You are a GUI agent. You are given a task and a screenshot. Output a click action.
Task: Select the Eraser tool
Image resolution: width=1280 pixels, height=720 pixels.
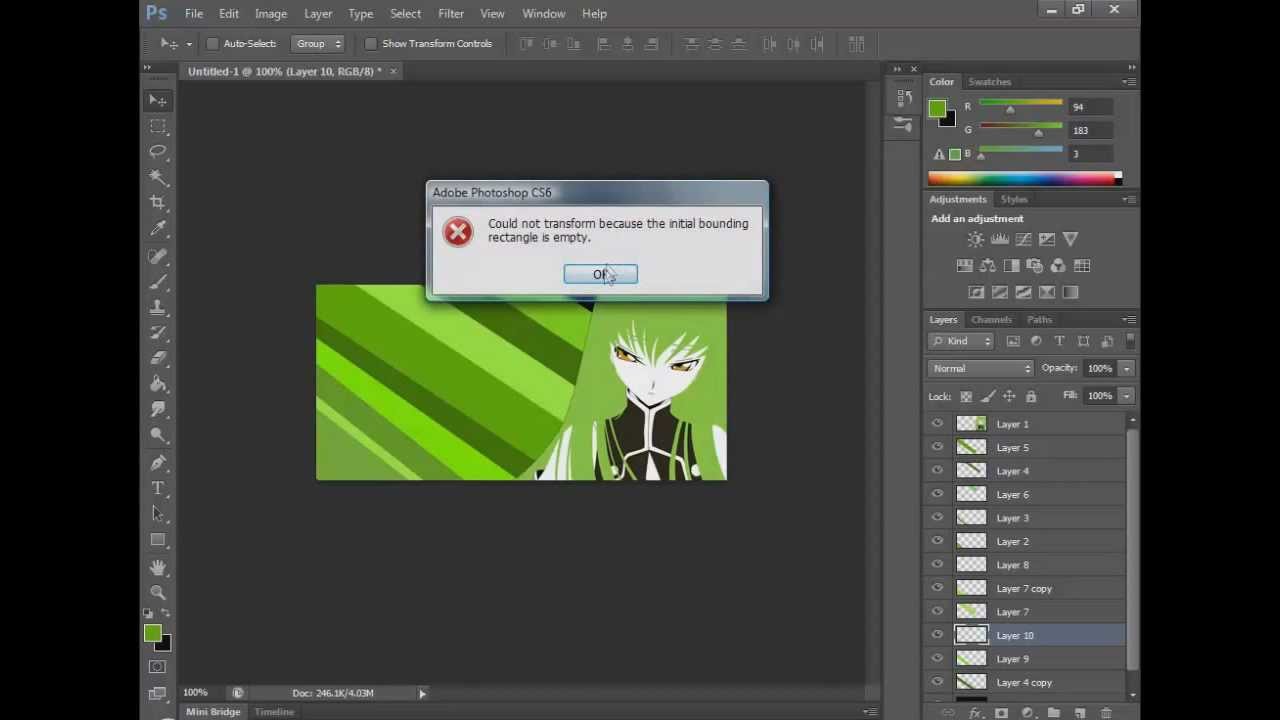[158, 359]
